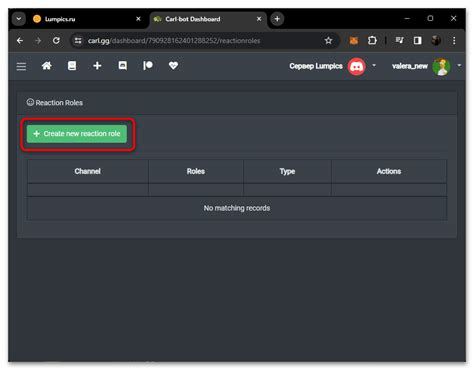
Task: View site information icon
Action: click(78, 41)
